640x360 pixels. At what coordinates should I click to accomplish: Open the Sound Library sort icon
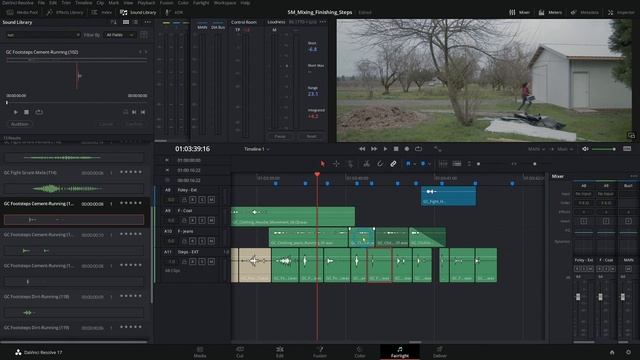[x=113, y=22]
